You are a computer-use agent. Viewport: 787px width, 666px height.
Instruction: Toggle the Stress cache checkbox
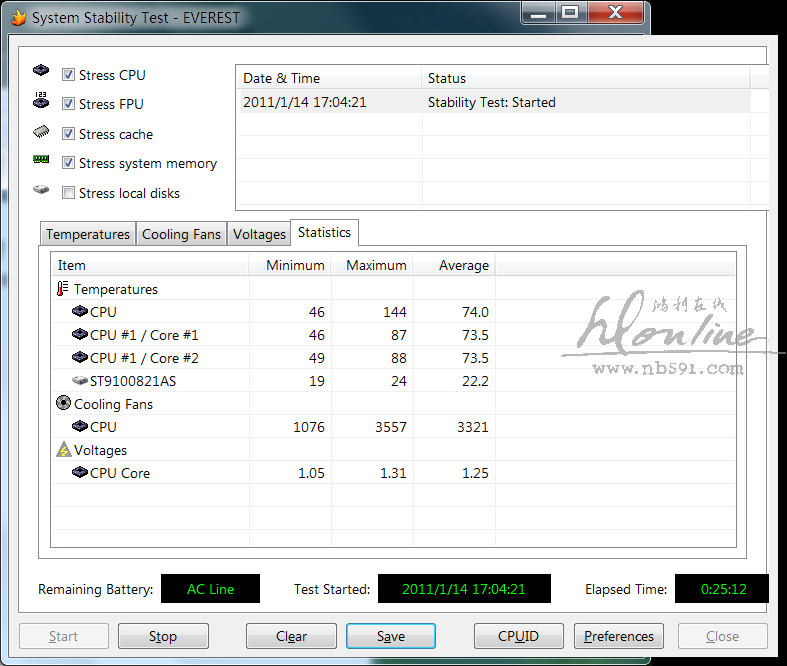[x=69, y=134]
